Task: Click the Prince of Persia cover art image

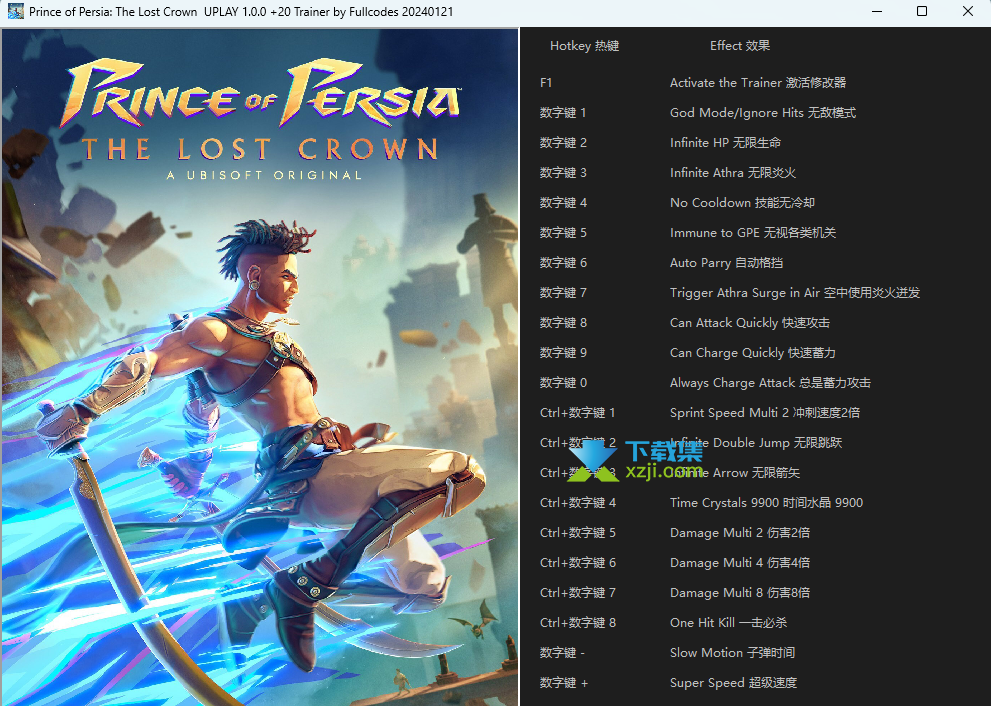Action: coord(260,367)
